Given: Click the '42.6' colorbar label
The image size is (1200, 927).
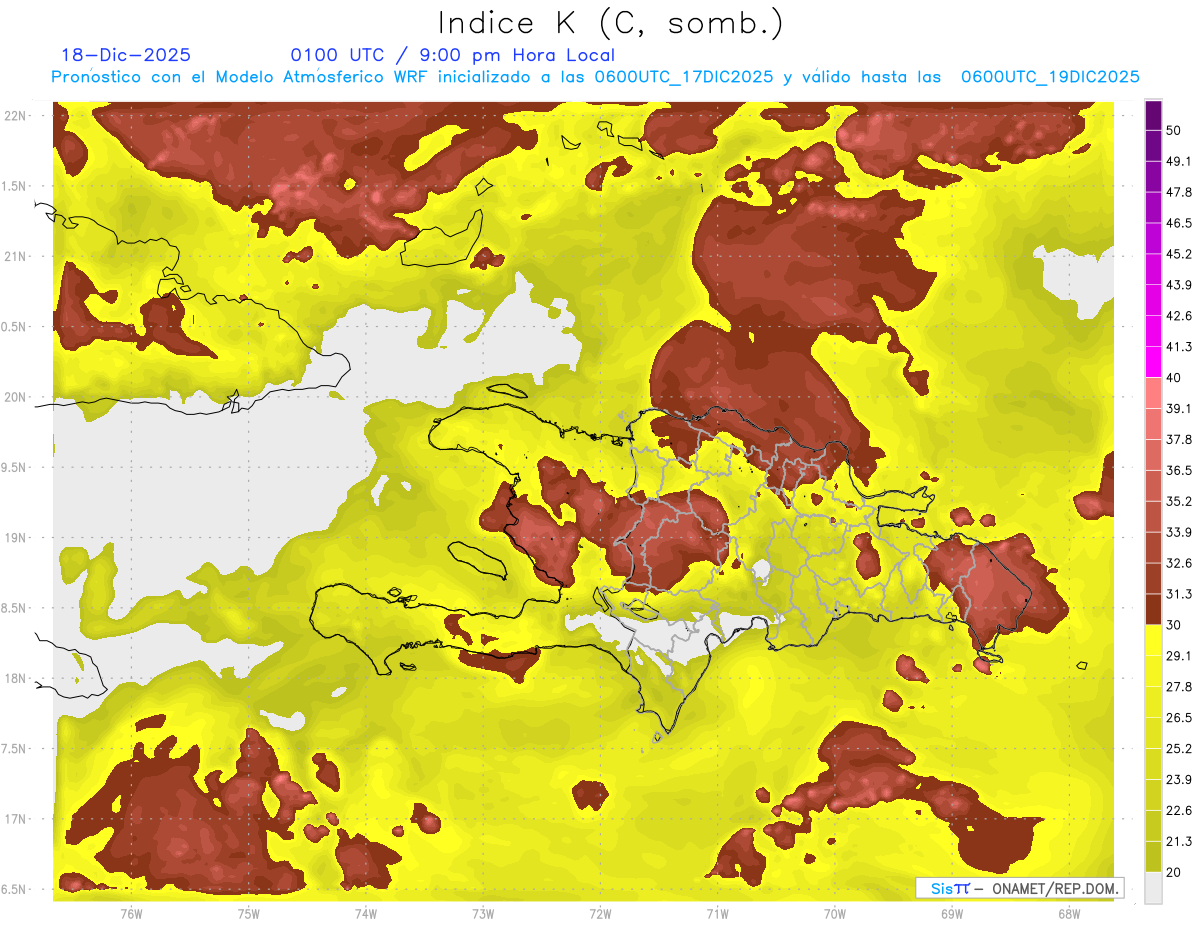Looking at the screenshot, I should [1179, 316].
